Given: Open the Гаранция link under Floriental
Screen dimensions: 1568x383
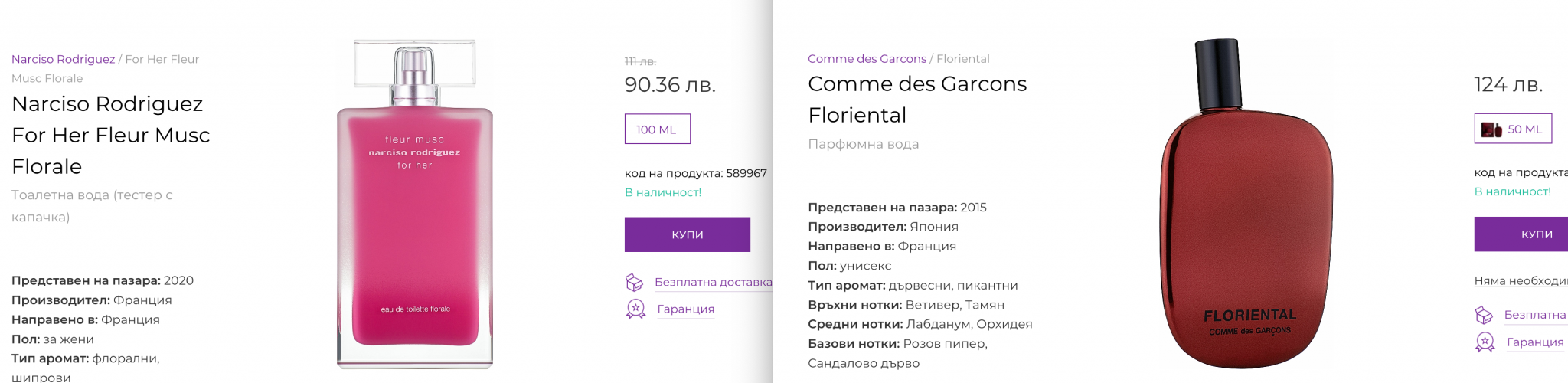Looking at the screenshot, I should pos(1534,342).
